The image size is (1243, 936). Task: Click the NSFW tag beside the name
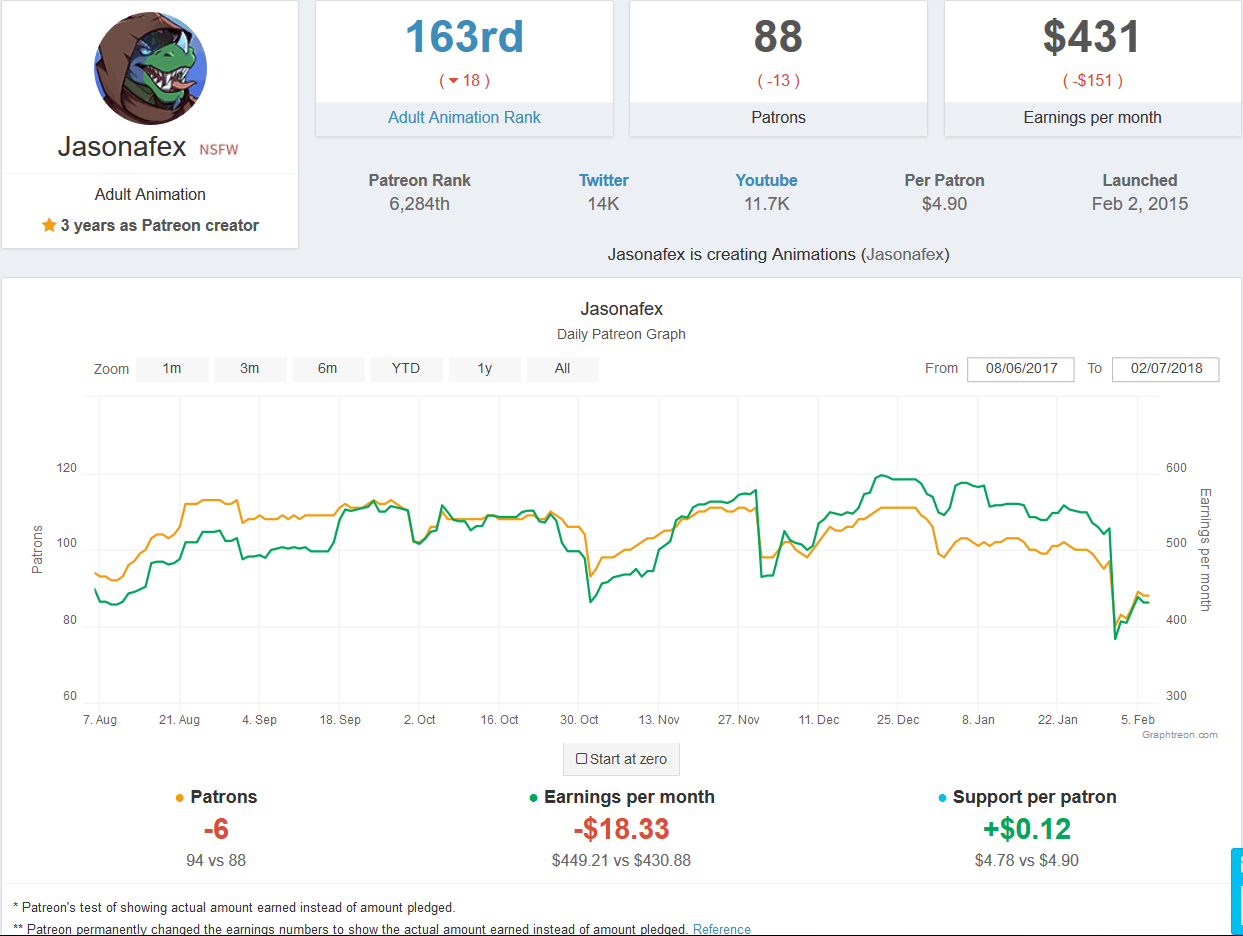(x=219, y=150)
